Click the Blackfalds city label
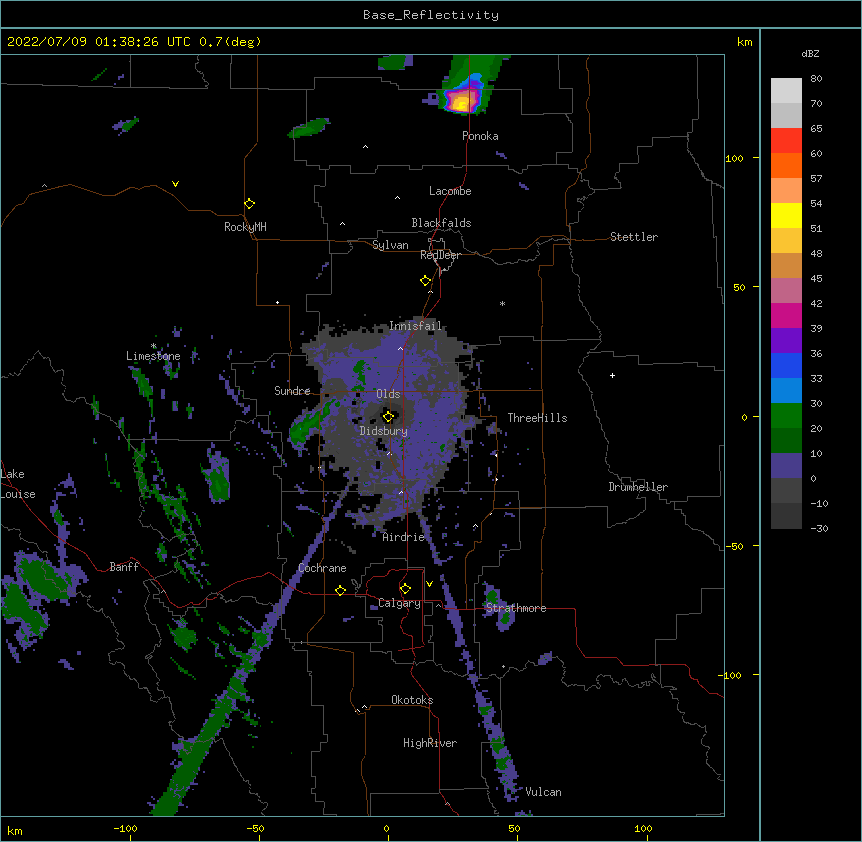This screenshot has width=862, height=842. [x=441, y=223]
